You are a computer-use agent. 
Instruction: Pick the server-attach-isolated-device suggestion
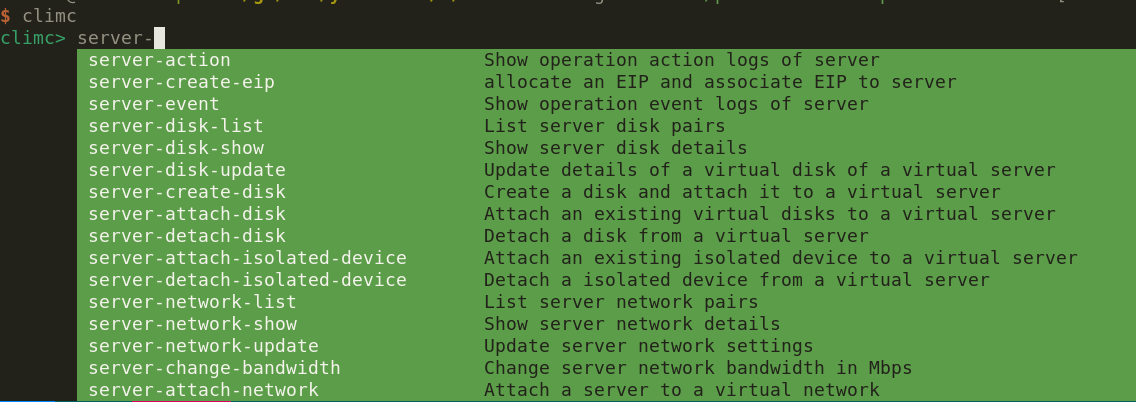[247, 258]
